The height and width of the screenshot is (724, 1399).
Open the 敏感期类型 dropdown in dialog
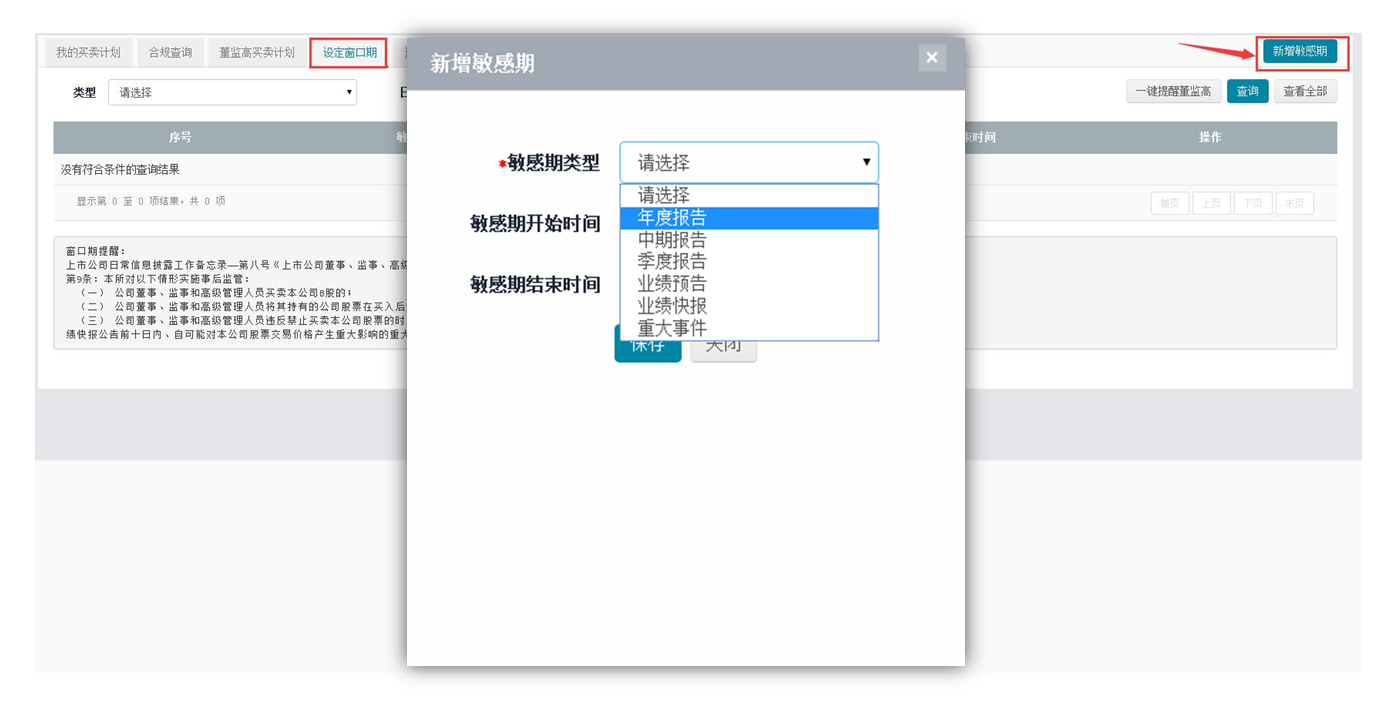749,162
